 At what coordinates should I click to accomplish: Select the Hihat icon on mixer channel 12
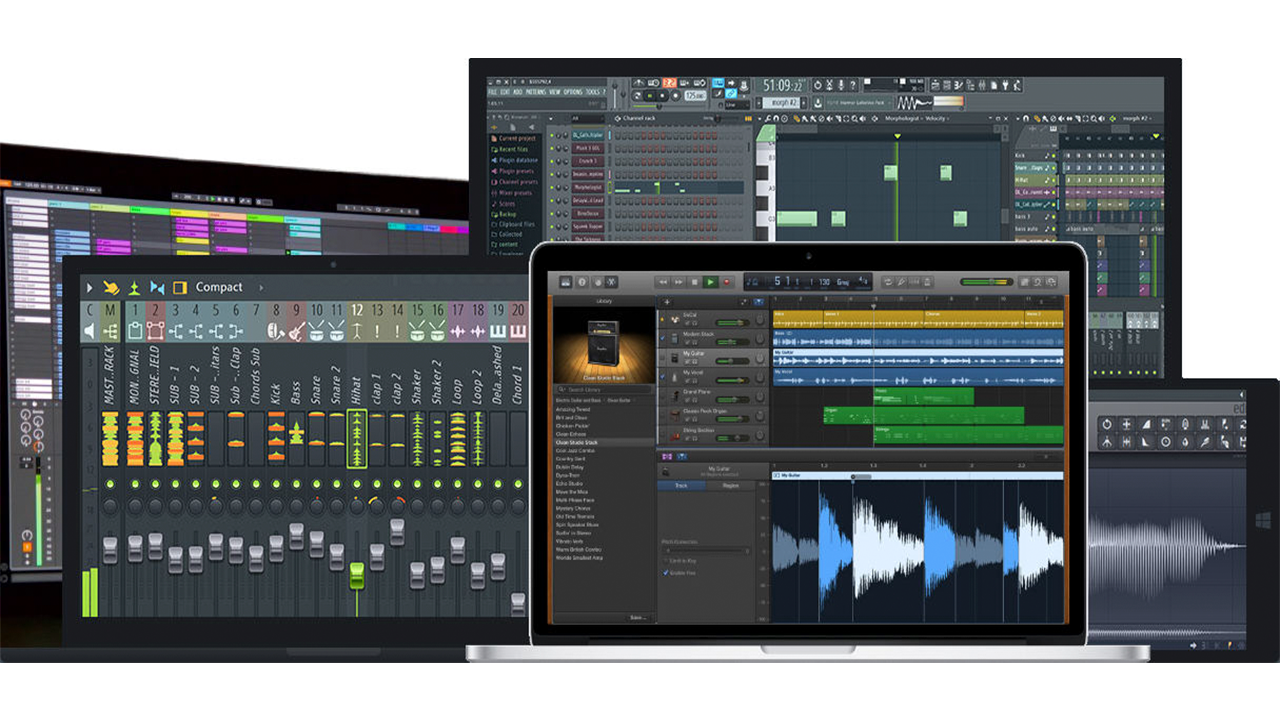pos(357,331)
